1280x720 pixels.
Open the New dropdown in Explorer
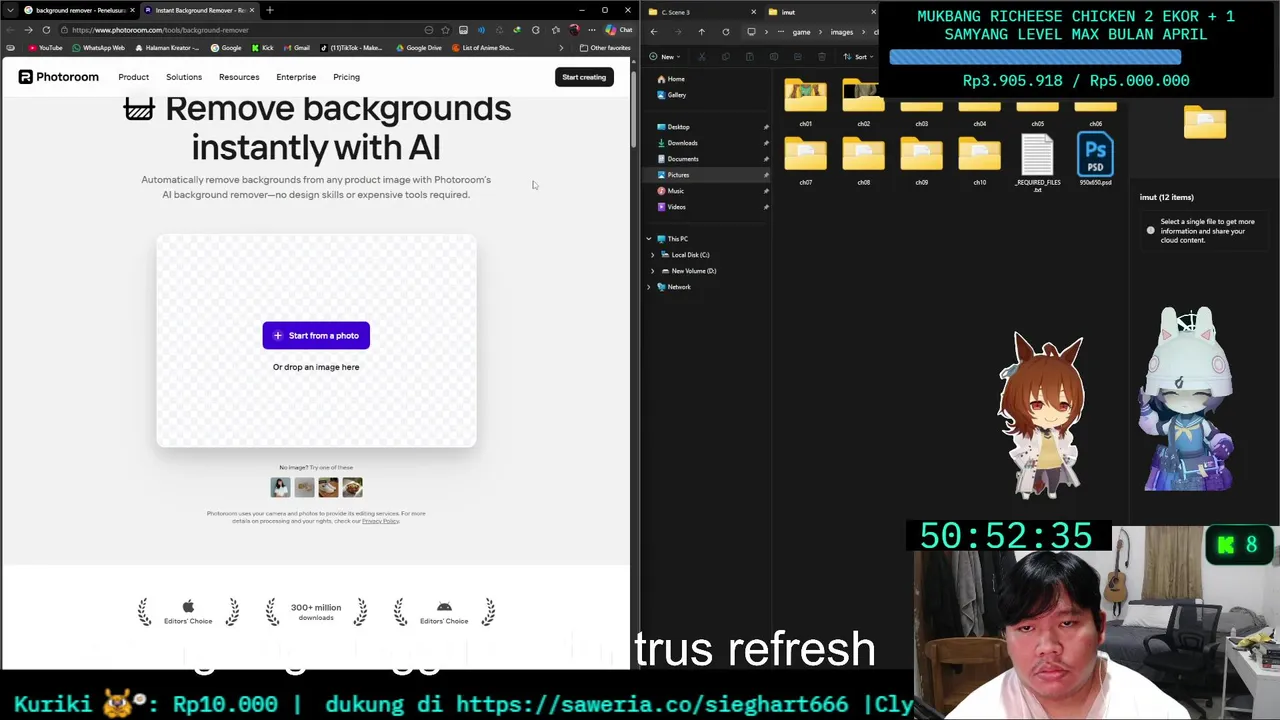[x=665, y=57]
